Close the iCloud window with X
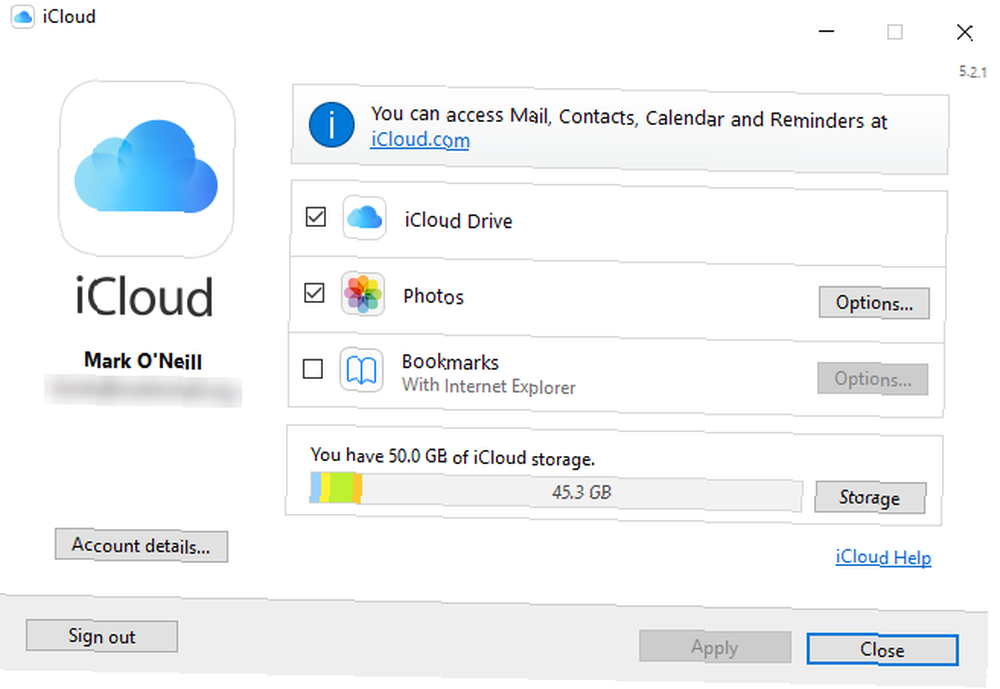1000x689 pixels. [x=965, y=32]
